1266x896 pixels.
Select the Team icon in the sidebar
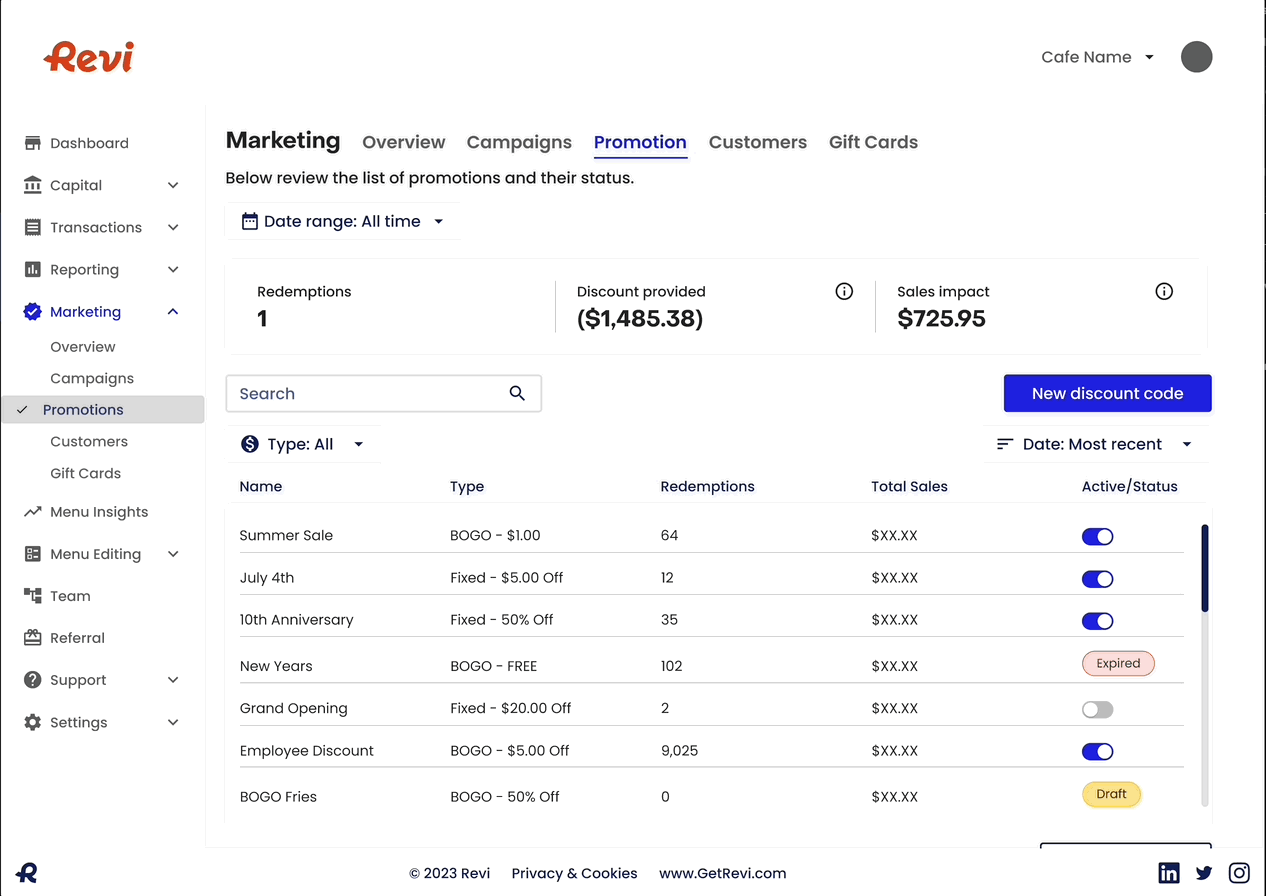pyautogui.click(x=31, y=595)
